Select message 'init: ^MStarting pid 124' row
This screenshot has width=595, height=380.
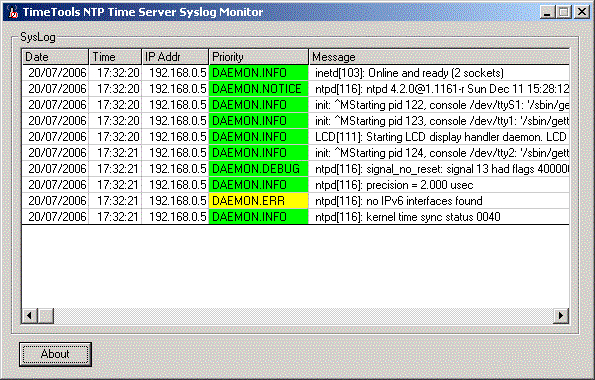(x=439, y=153)
